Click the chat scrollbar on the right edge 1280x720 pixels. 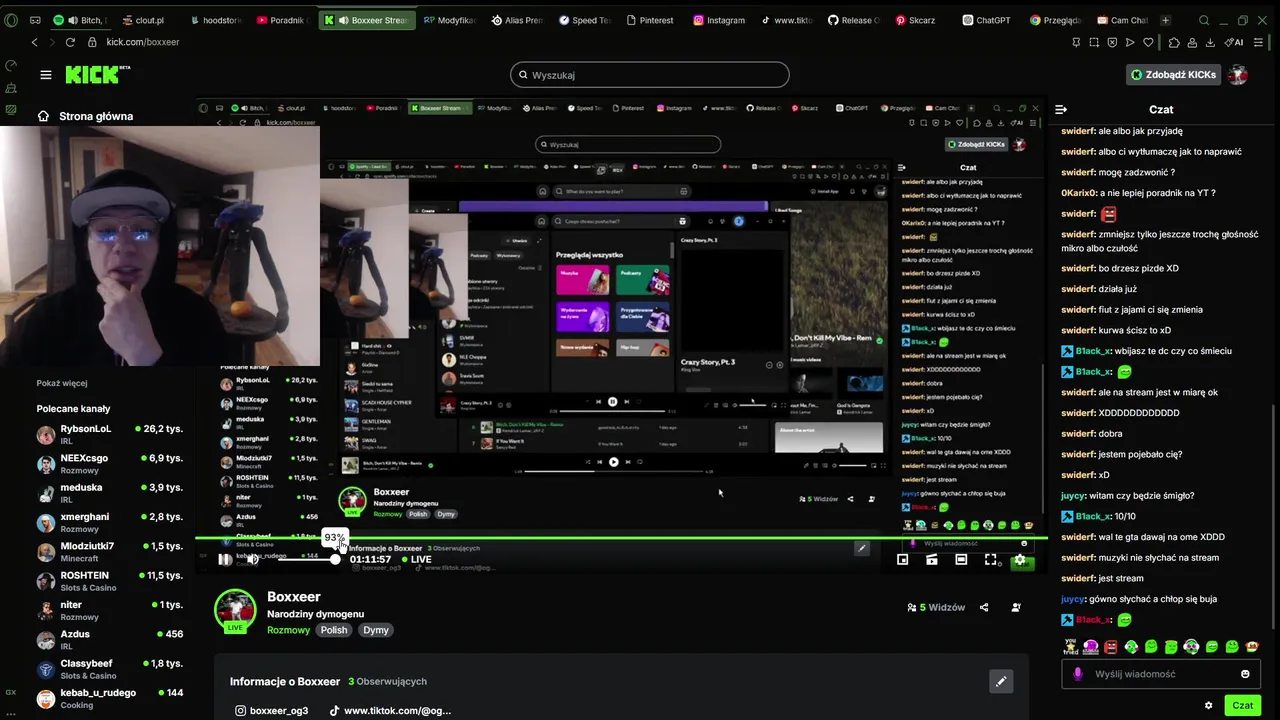[1273, 515]
